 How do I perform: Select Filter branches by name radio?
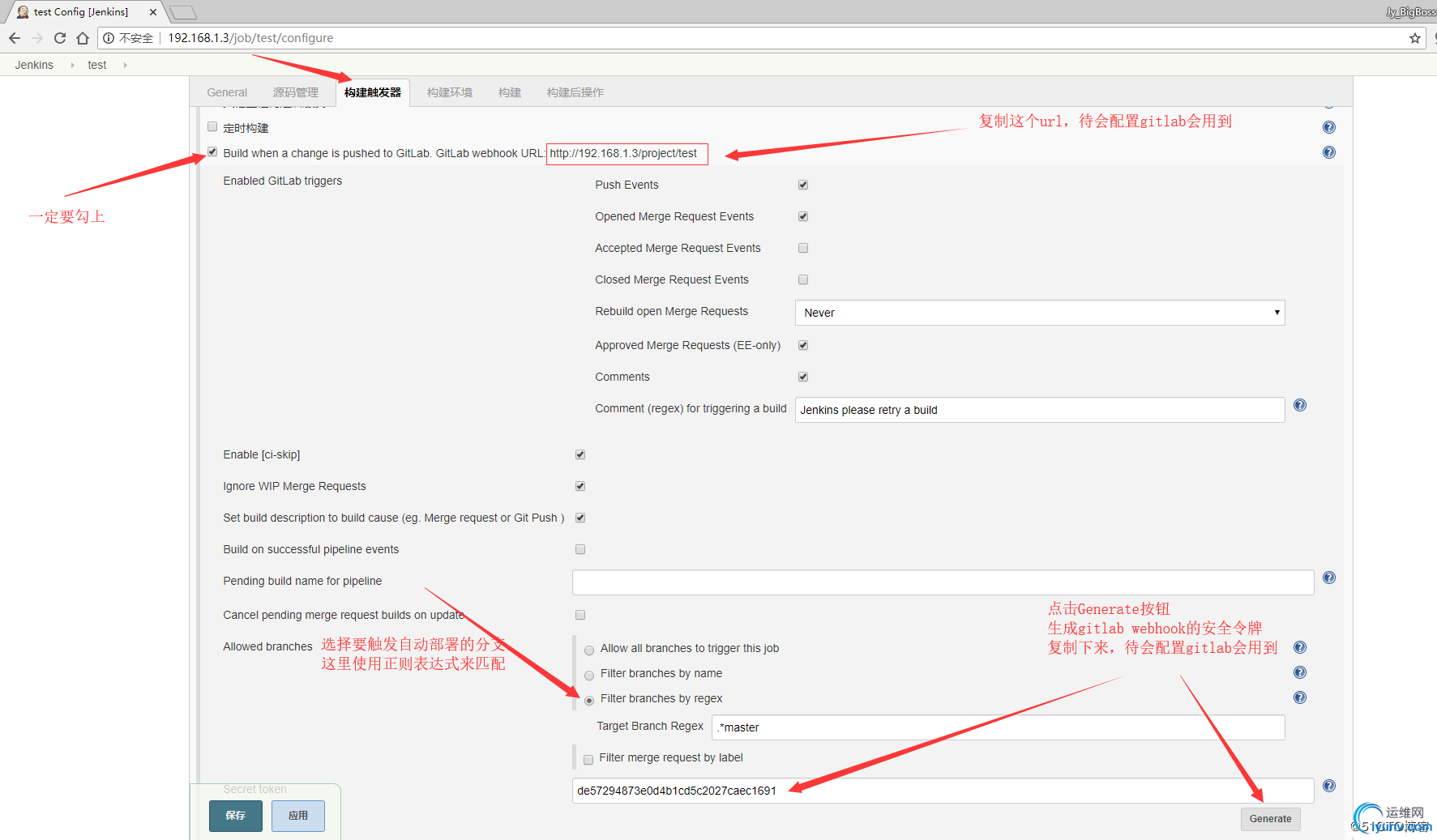point(589,675)
